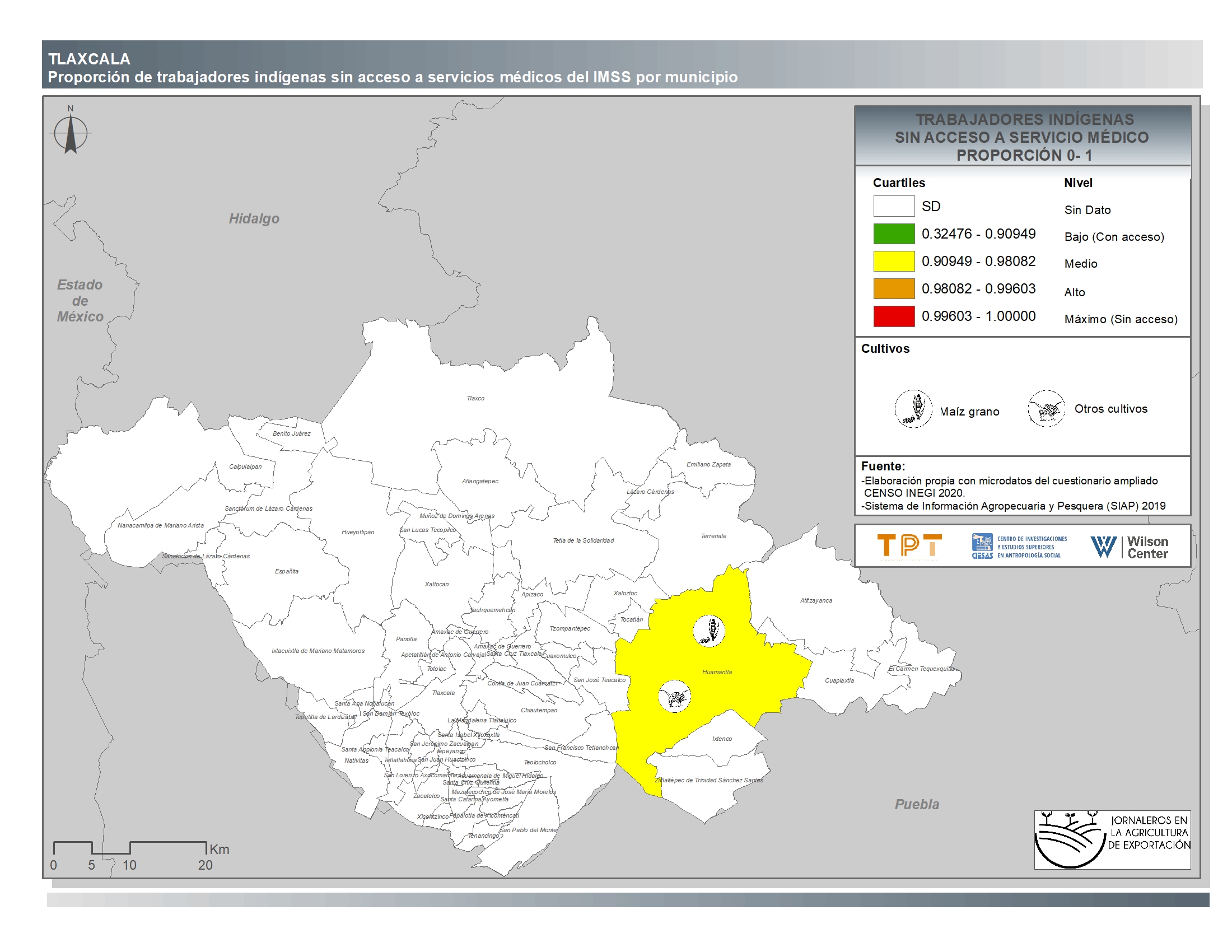1232x952 pixels.
Task: Click the green Bajo quartile swatch
Action: [x=894, y=234]
